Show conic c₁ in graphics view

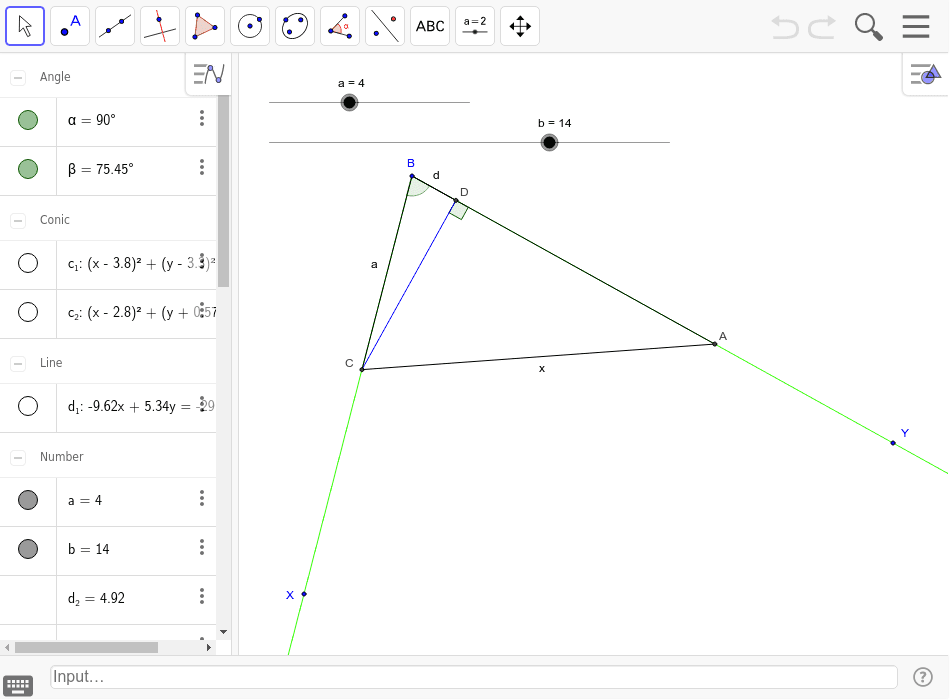28,263
